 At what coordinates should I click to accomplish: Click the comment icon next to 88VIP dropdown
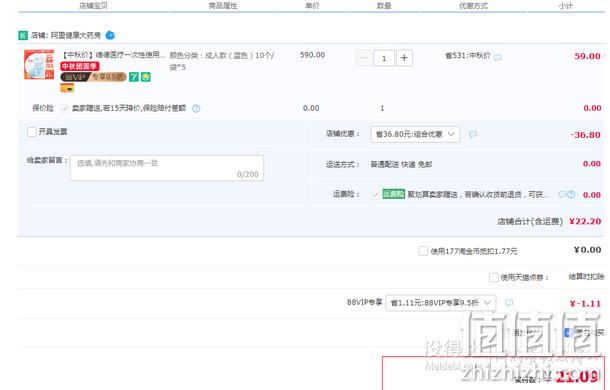pos(509,302)
